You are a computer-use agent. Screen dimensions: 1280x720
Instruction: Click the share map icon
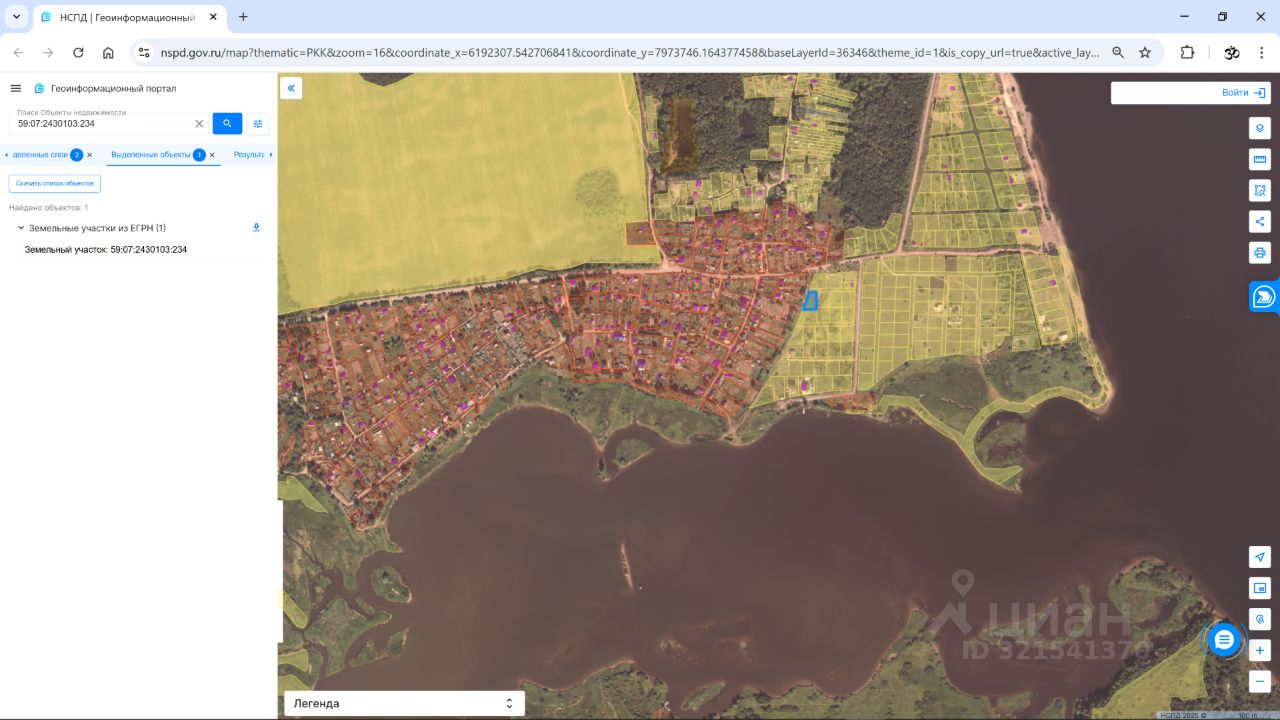click(1259, 221)
